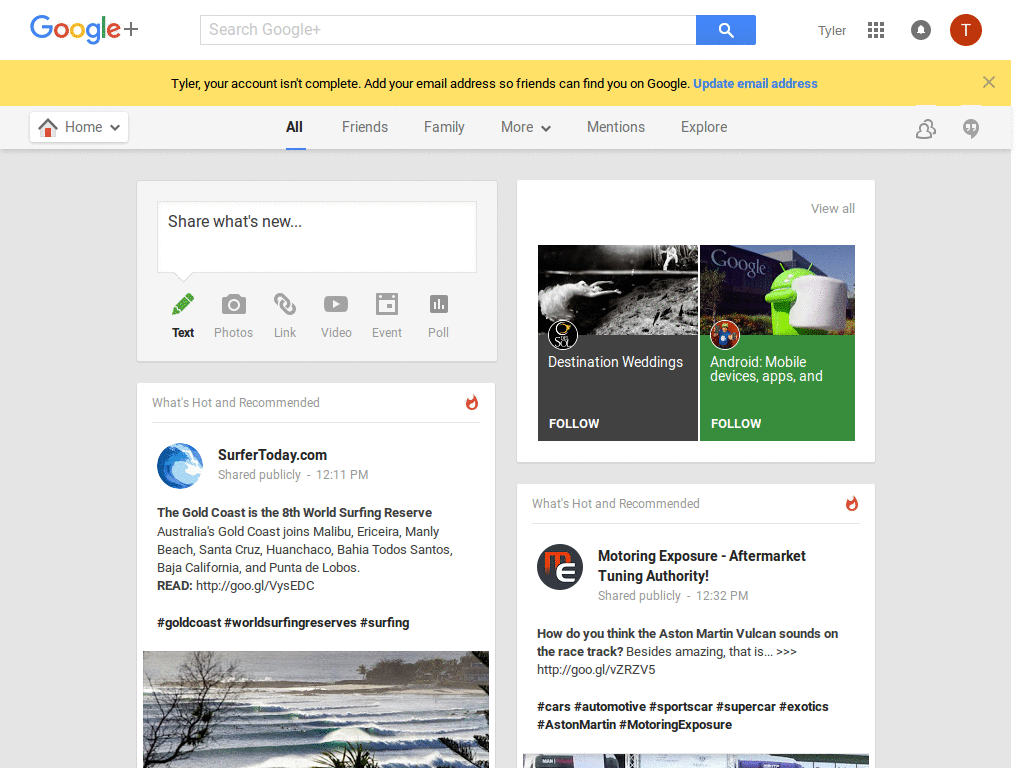The height and width of the screenshot is (768, 1024).
Task: Click the Update email address link
Action: 756,84
